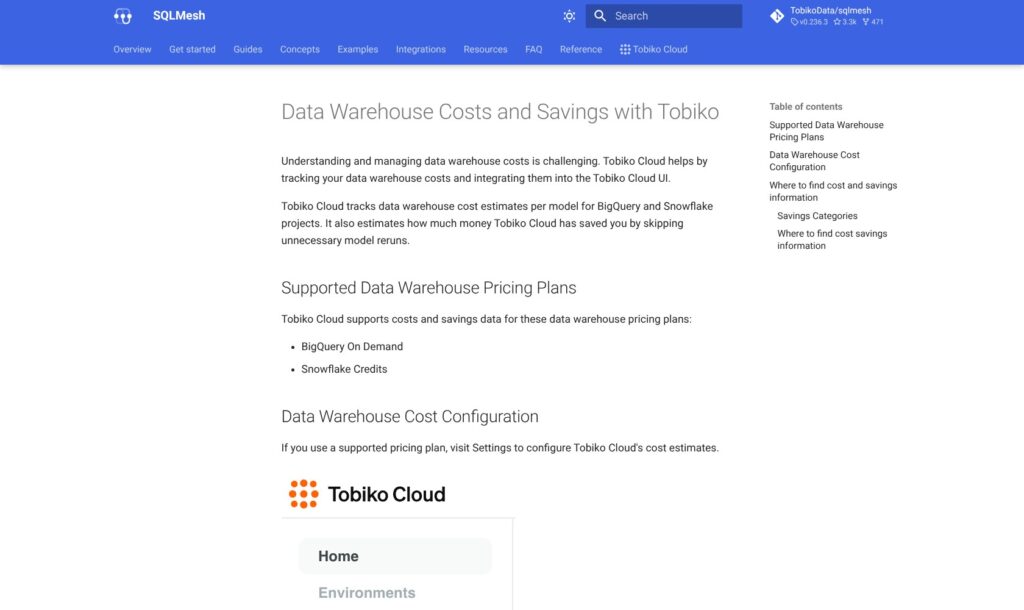
Task: Open the Guides tab
Action: 248,50
